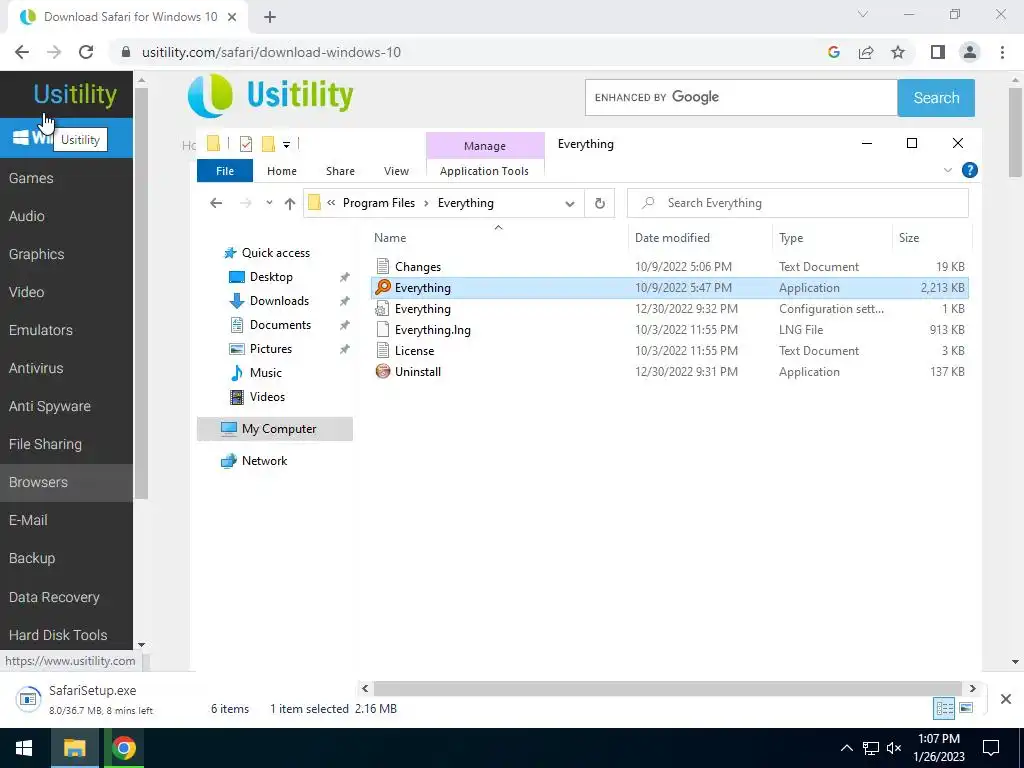The width and height of the screenshot is (1024, 768).
Task: Refresh the Everything folder view
Action: point(600,203)
